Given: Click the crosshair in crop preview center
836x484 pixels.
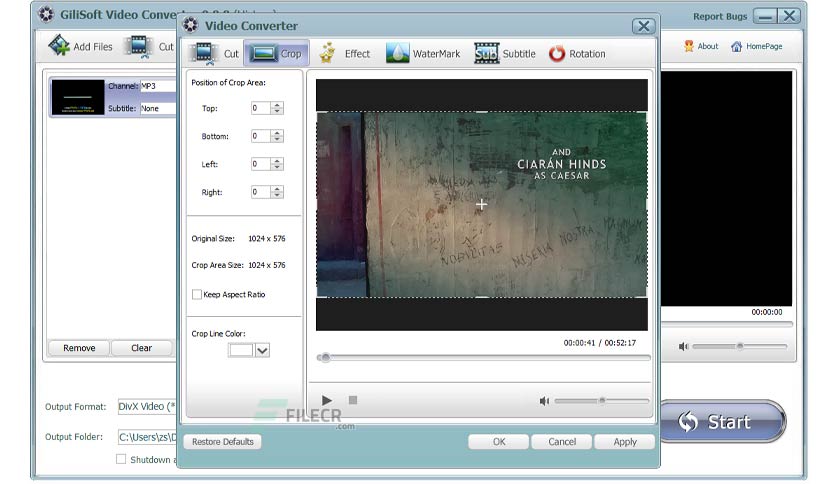Looking at the screenshot, I should pyautogui.click(x=481, y=204).
